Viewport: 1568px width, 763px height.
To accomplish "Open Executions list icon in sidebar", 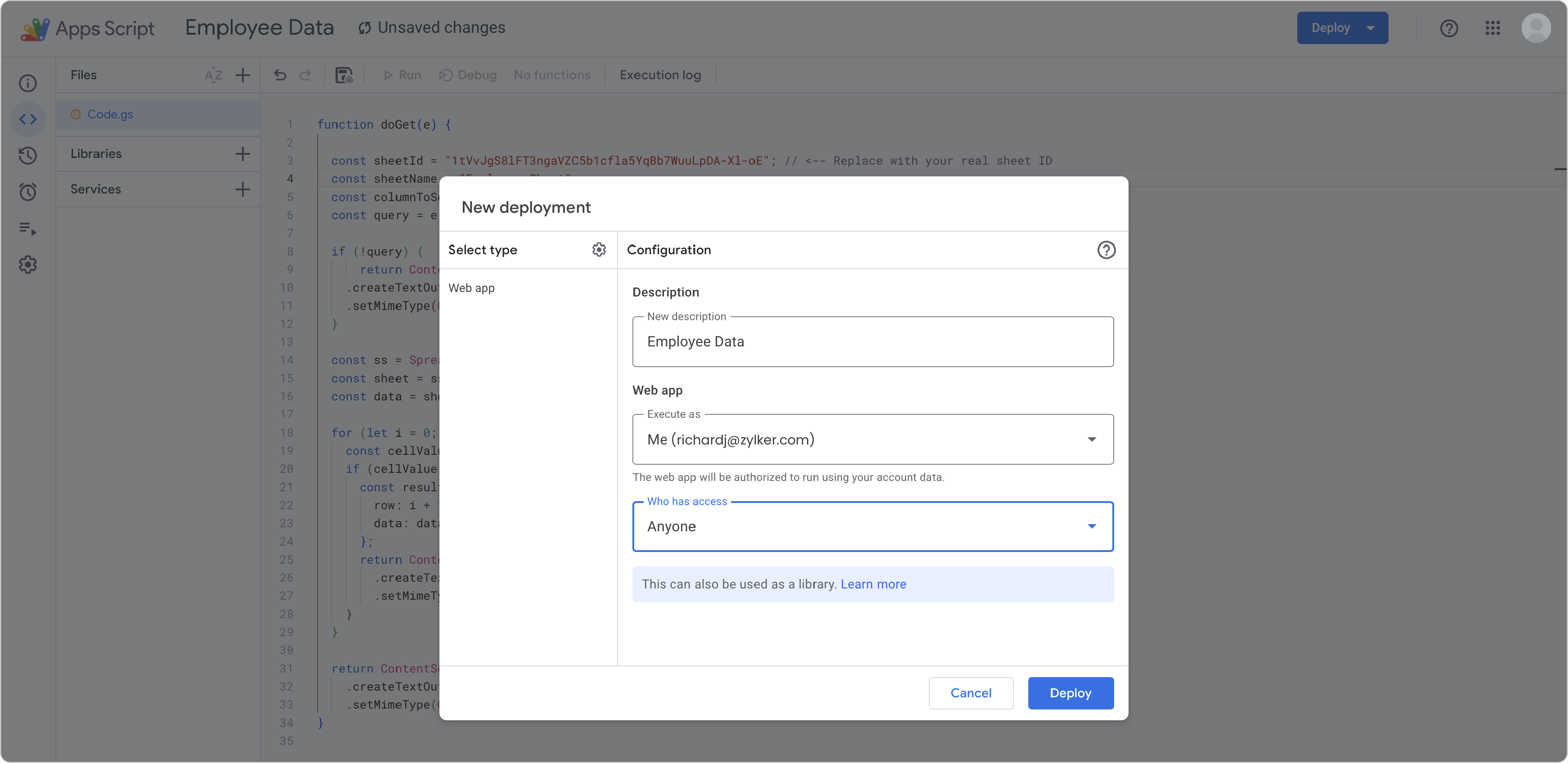I will coord(28,229).
